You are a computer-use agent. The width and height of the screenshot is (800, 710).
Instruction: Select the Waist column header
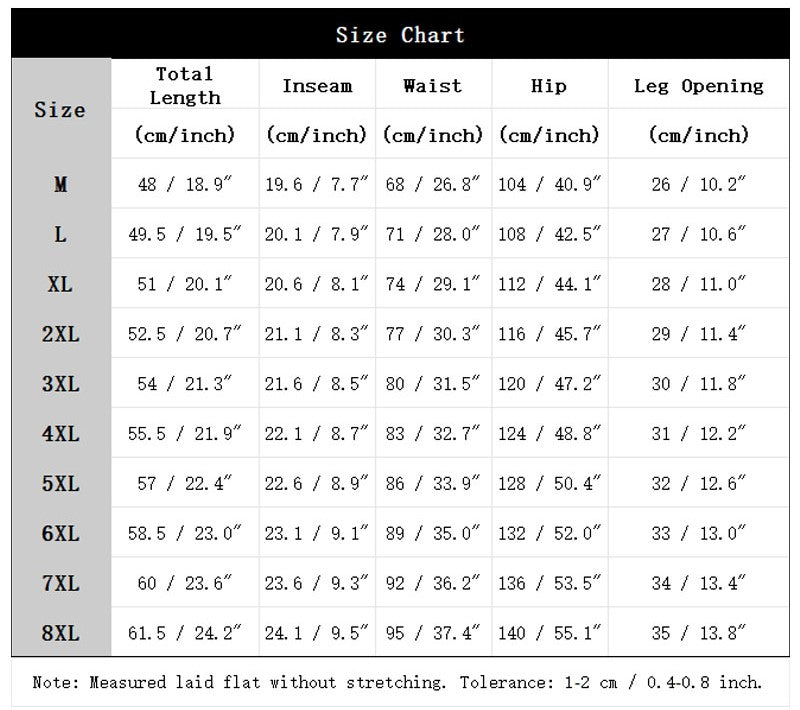(x=433, y=86)
